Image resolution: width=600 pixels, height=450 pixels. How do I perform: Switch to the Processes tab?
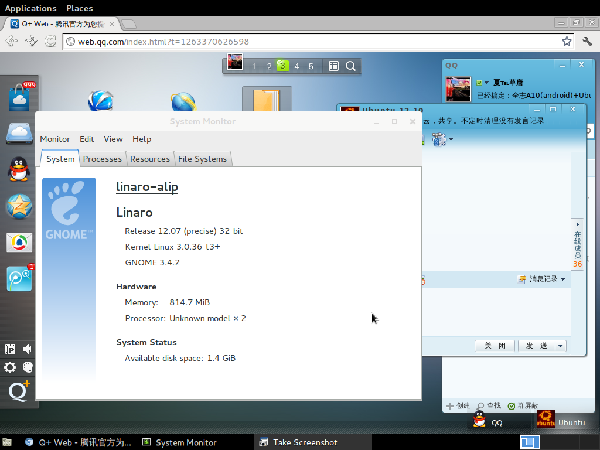click(x=102, y=159)
